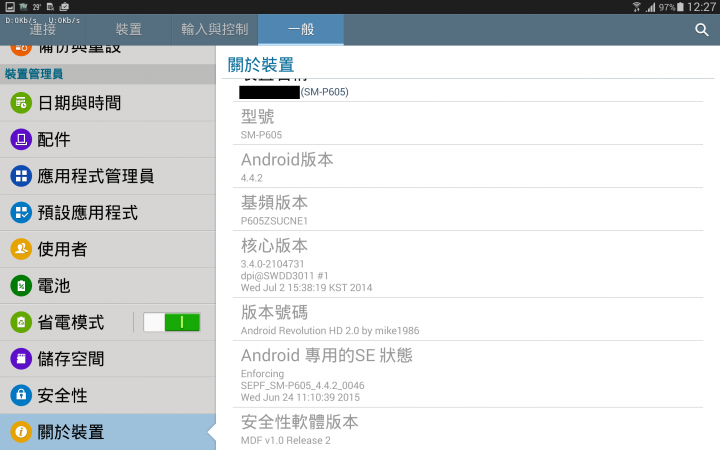Tap the device name (SM-P605) row

tap(467, 90)
